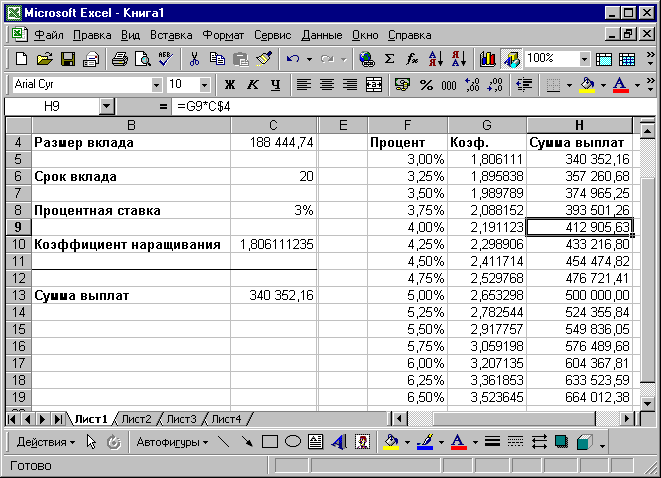661x478 pixels.
Task: Launch the Chart Wizard icon
Action: (488, 59)
